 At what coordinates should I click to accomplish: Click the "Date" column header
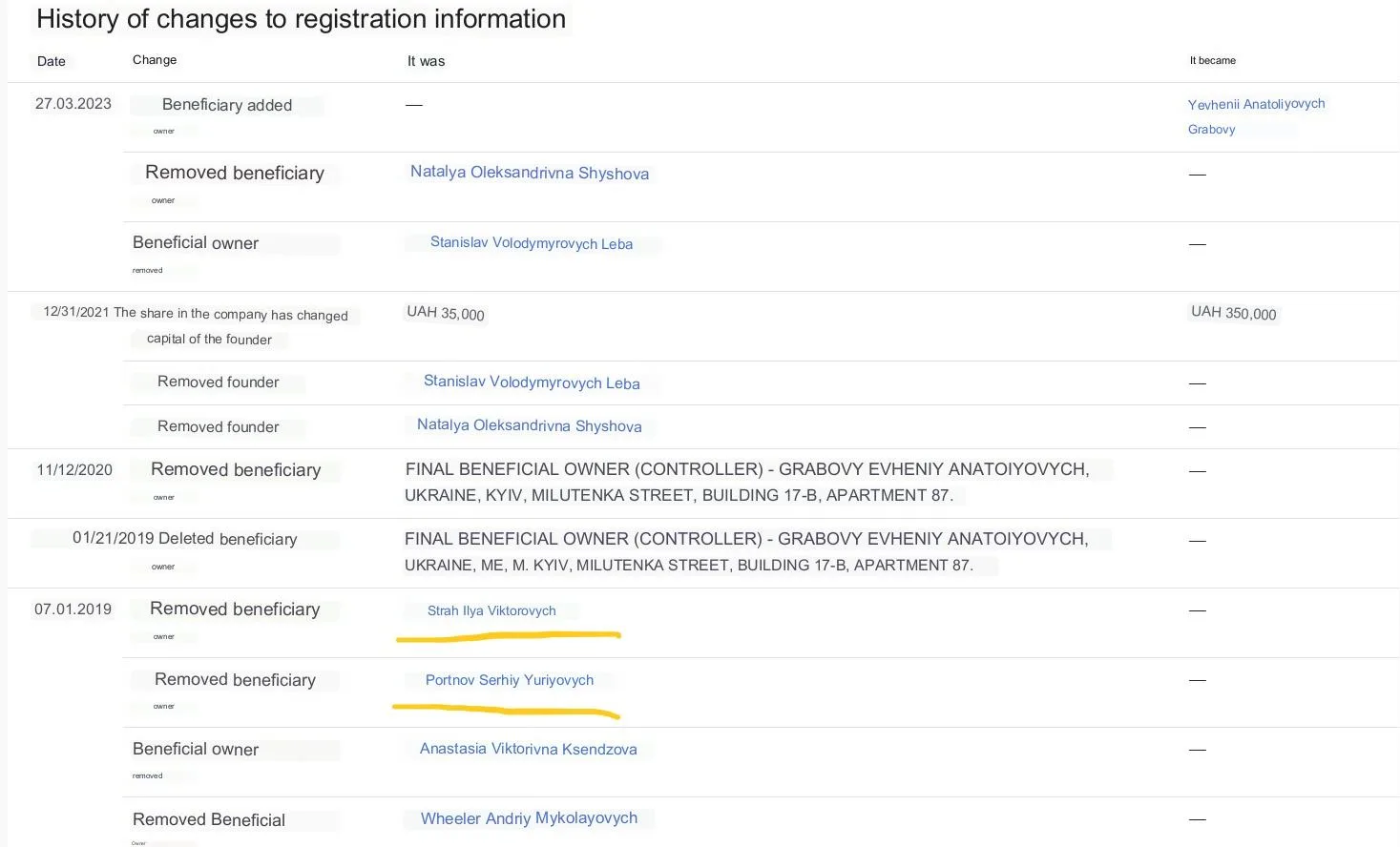(x=52, y=61)
